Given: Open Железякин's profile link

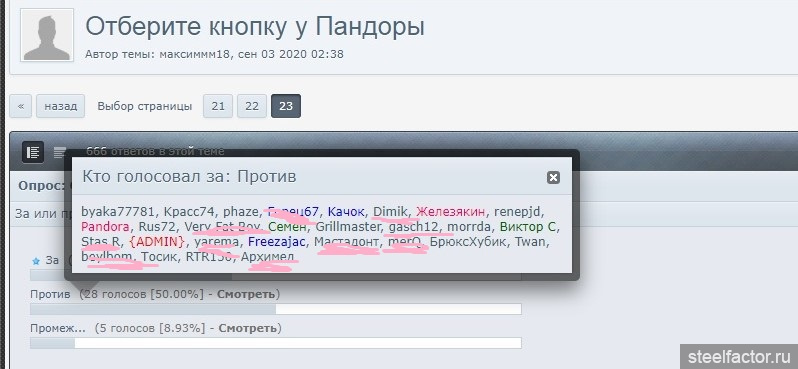Looking at the screenshot, I should click(451, 211).
